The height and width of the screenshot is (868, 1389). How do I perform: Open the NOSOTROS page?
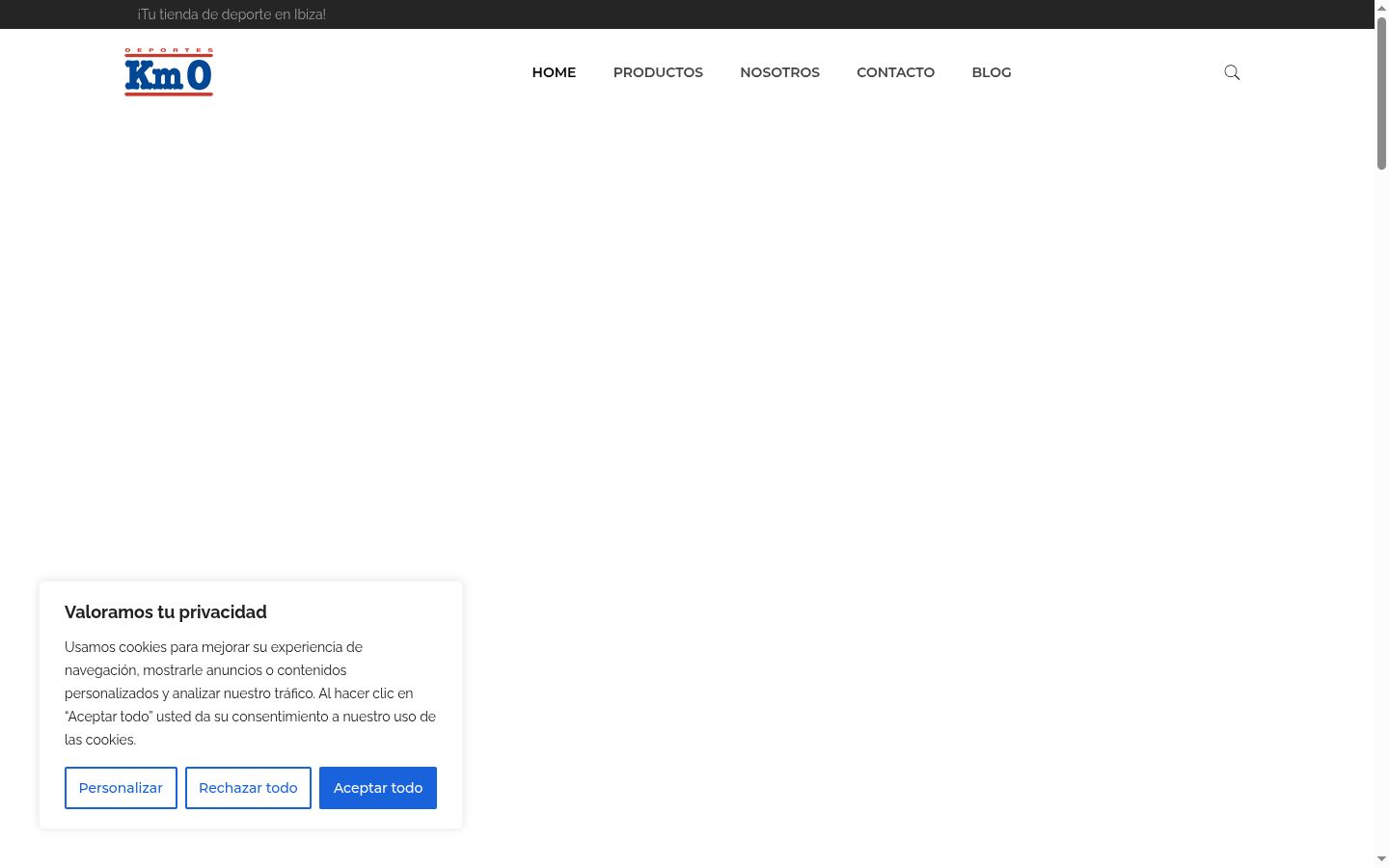coord(779,72)
